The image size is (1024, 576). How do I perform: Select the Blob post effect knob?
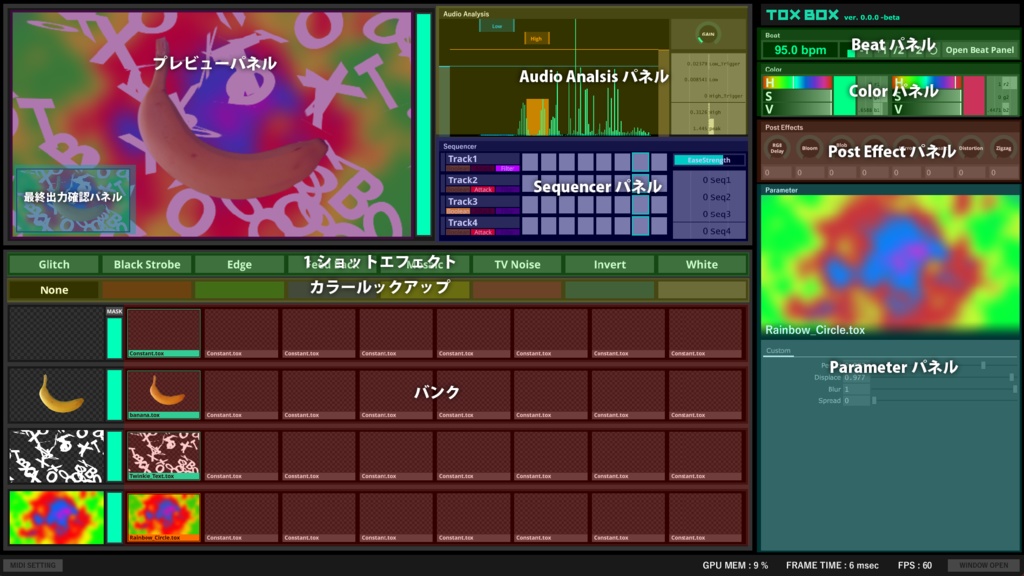tap(840, 148)
